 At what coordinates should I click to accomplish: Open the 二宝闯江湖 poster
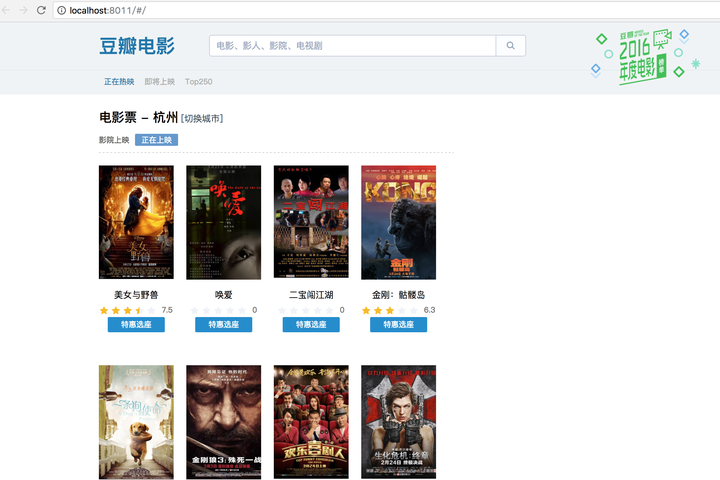pyautogui.click(x=311, y=222)
